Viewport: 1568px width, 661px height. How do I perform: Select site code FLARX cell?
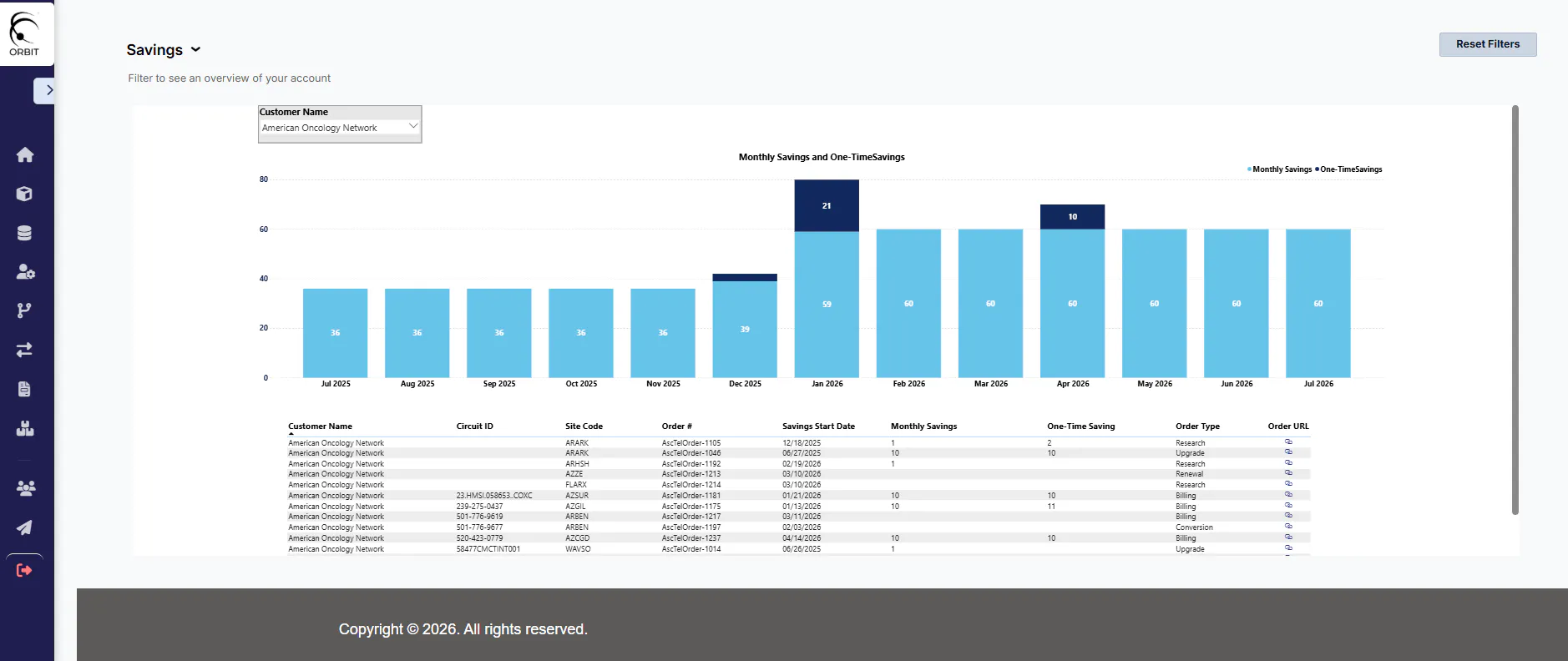(x=576, y=485)
